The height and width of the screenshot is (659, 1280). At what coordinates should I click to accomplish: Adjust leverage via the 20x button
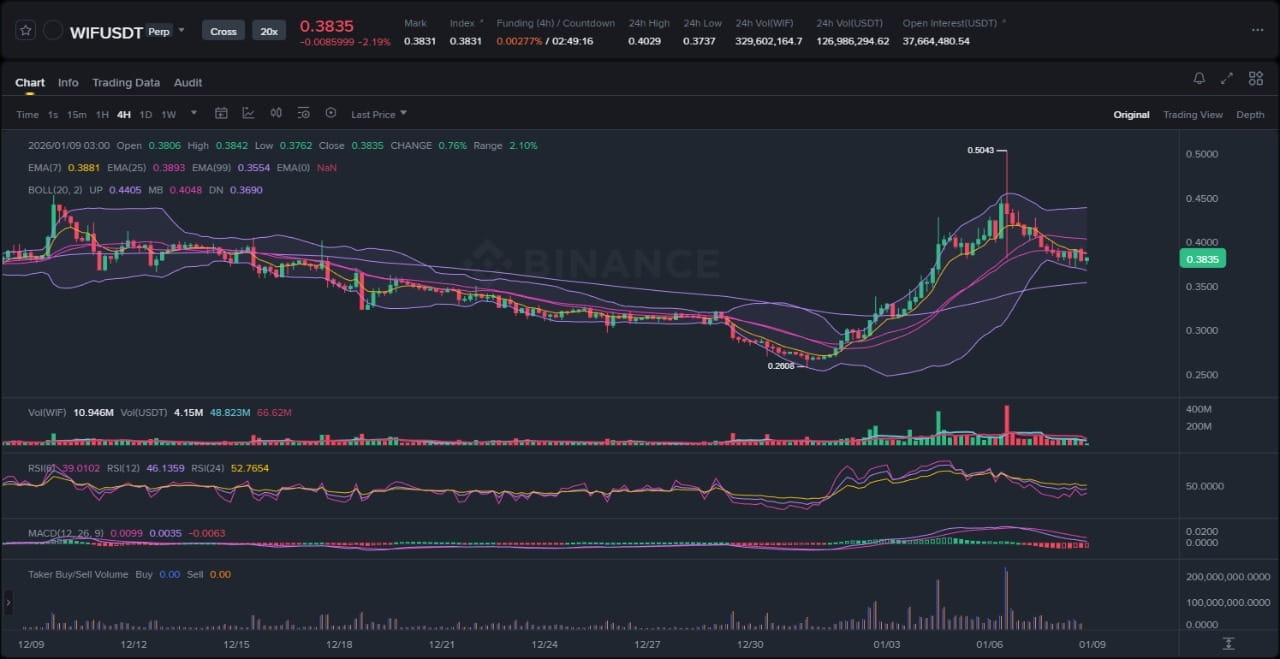point(269,31)
